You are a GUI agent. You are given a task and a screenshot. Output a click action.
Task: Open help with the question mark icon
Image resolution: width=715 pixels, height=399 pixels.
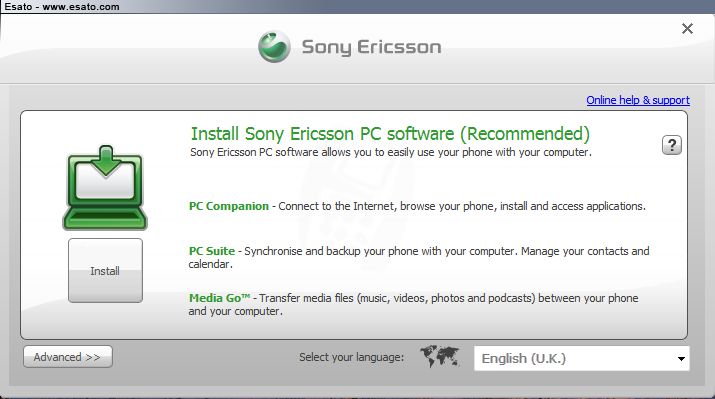pyautogui.click(x=672, y=145)
